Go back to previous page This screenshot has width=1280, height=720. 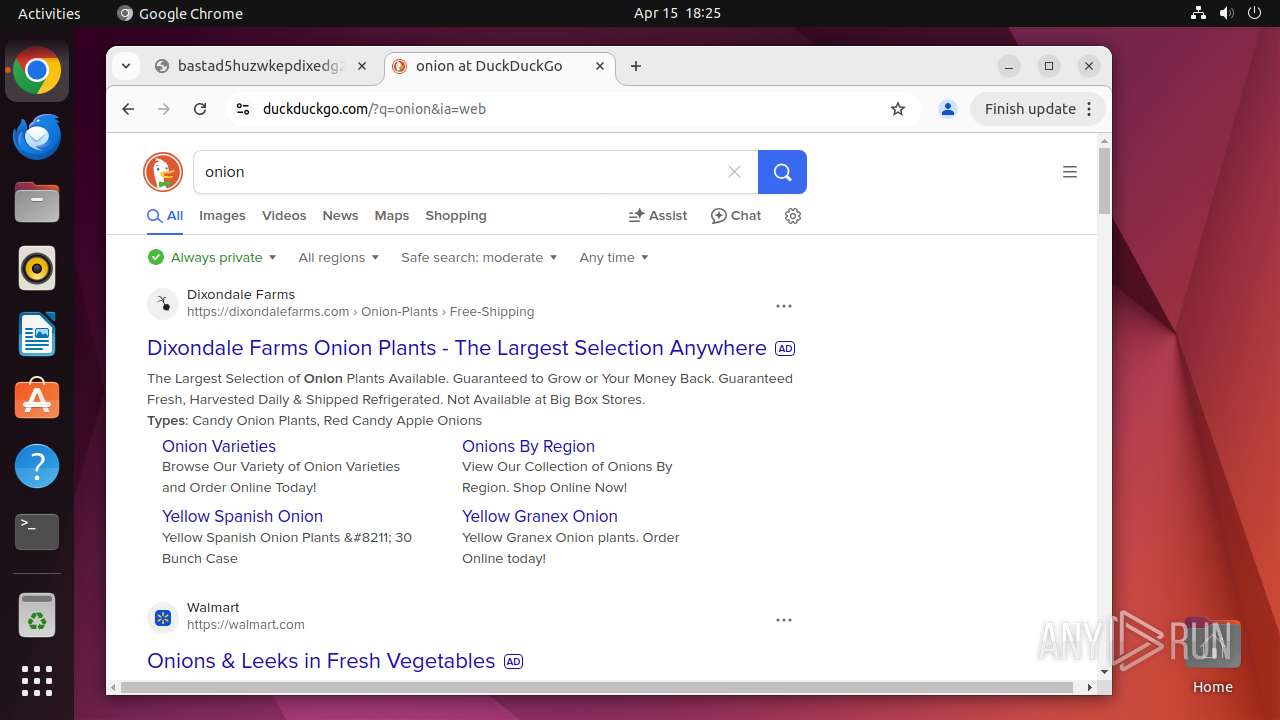128,109
